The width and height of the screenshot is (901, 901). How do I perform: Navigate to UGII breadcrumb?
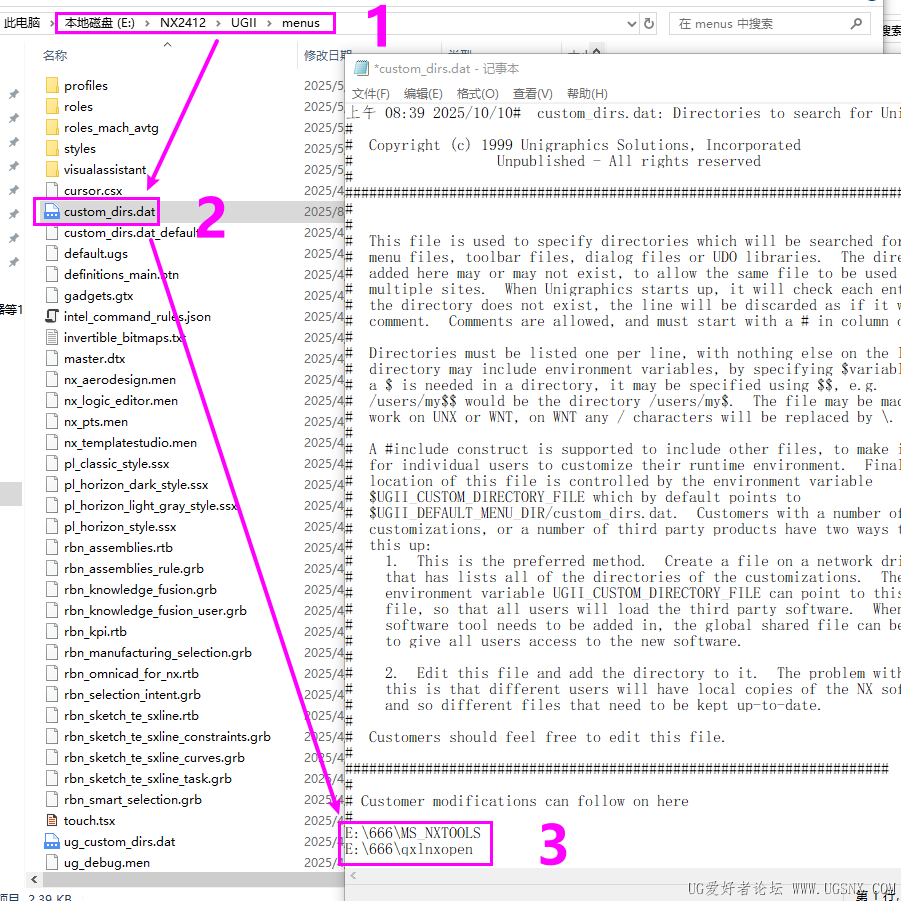pyautogui.click(x=244, y=23)
